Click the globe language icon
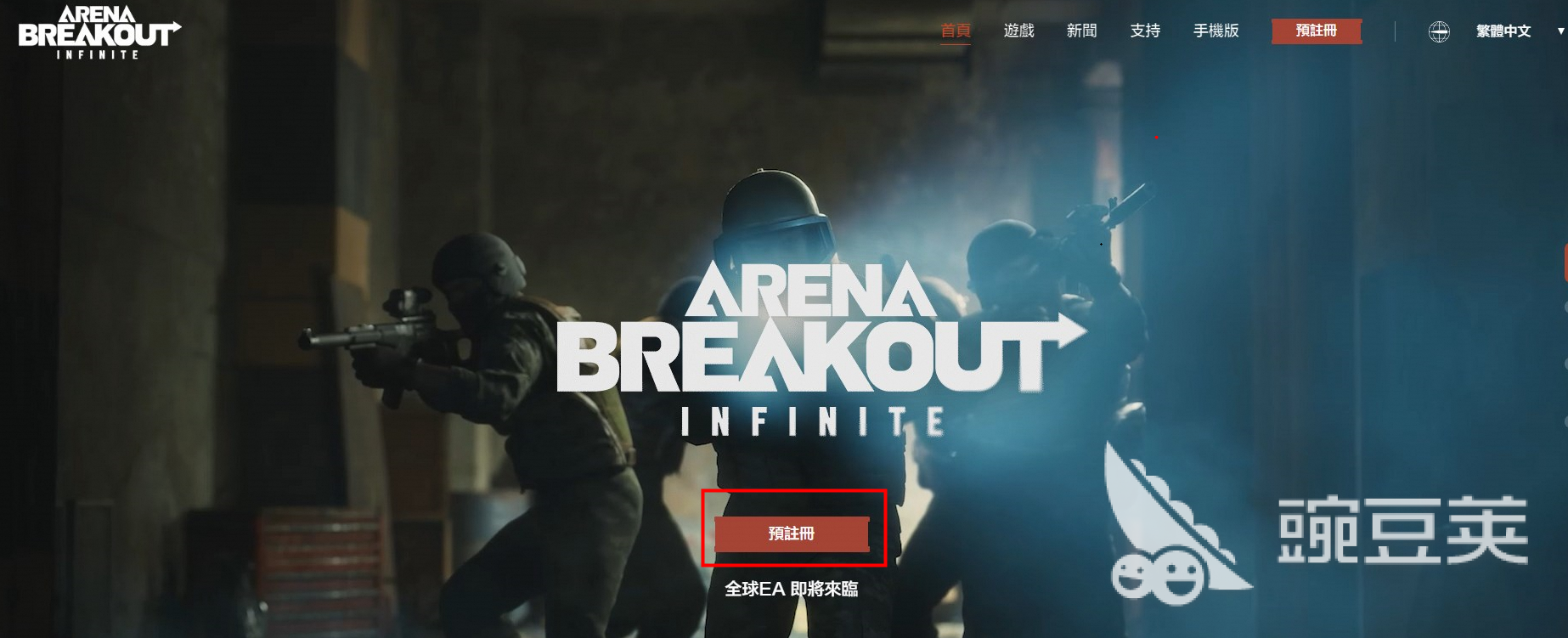Viewport: 1568px width, 638px height. click(1439, 32)
